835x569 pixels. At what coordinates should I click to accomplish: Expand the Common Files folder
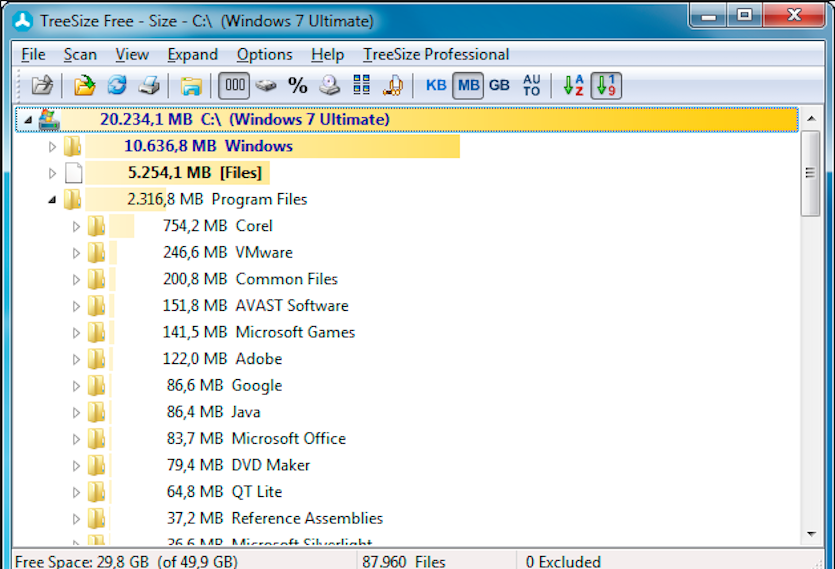click(76, 280)
